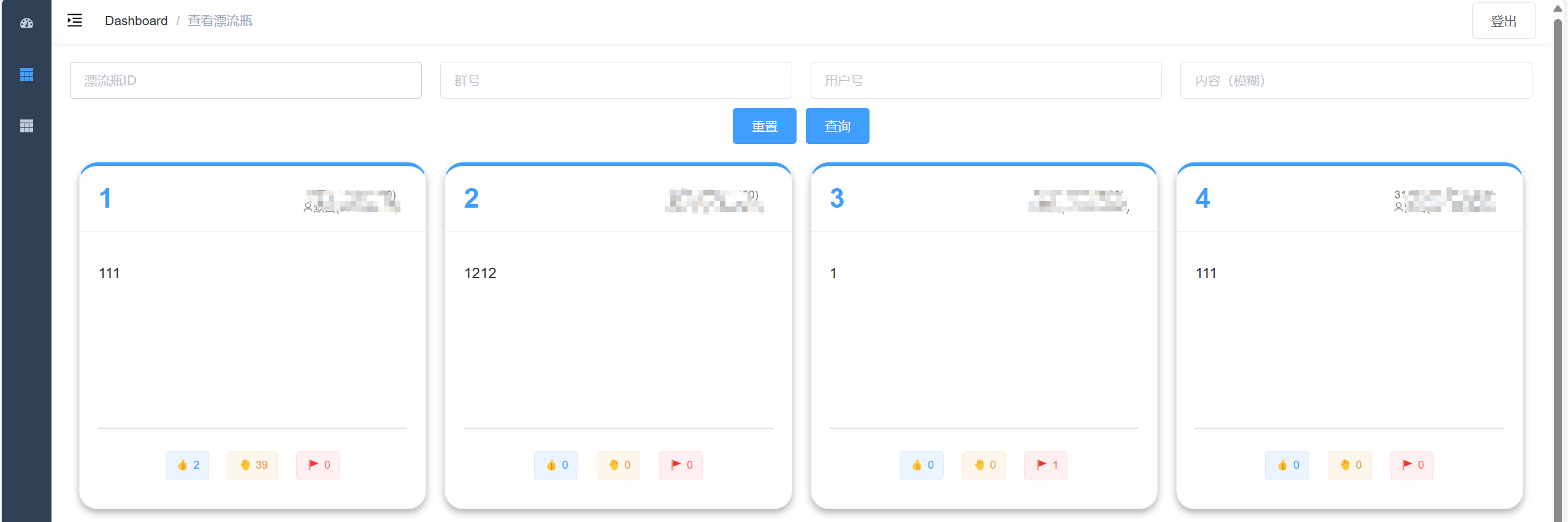Screen dimensions: 1568x522
Task: Click the hand icon on bottle 3
Action: pos(984,465)
